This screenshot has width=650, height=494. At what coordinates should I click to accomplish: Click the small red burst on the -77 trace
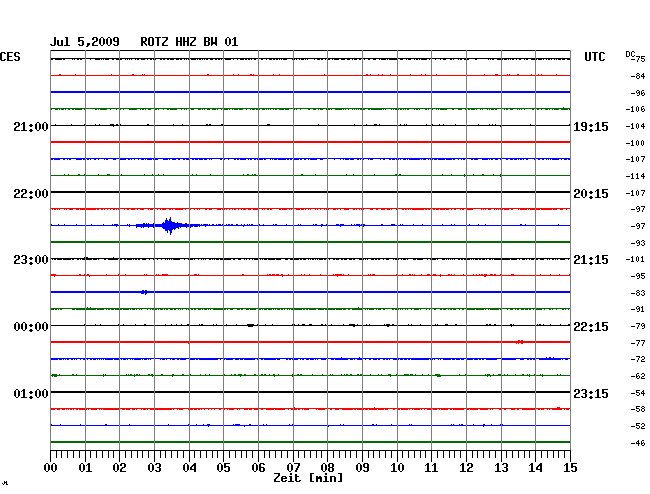520,342
